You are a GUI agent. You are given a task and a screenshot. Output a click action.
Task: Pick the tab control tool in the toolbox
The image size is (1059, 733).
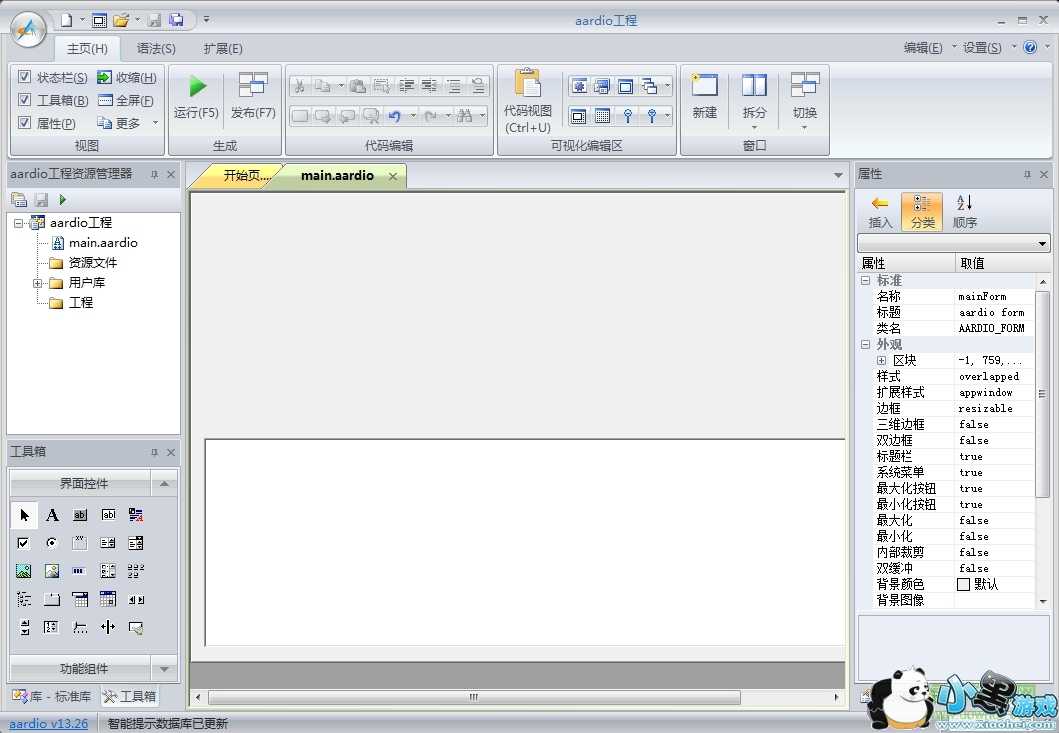52,599
